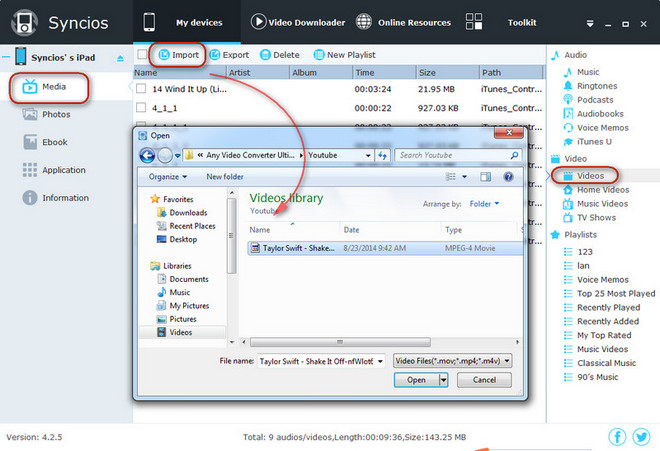Open the Information section

pyautogui.click(x=56, y=198)
